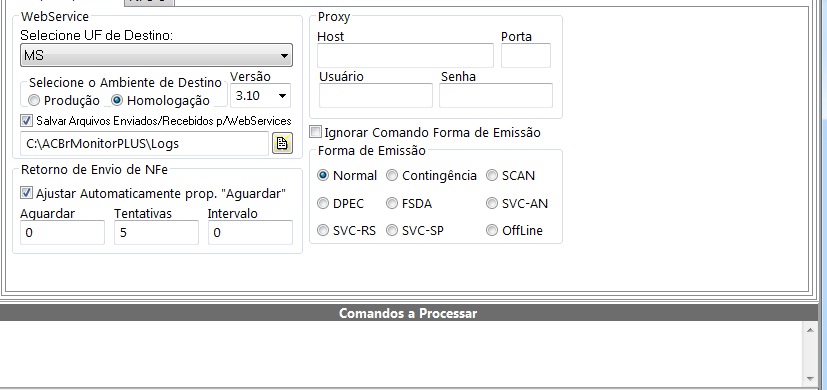Uncheck Salvar Arquivos Enviados/Recebidos checkbox

(x=26, y=121)
